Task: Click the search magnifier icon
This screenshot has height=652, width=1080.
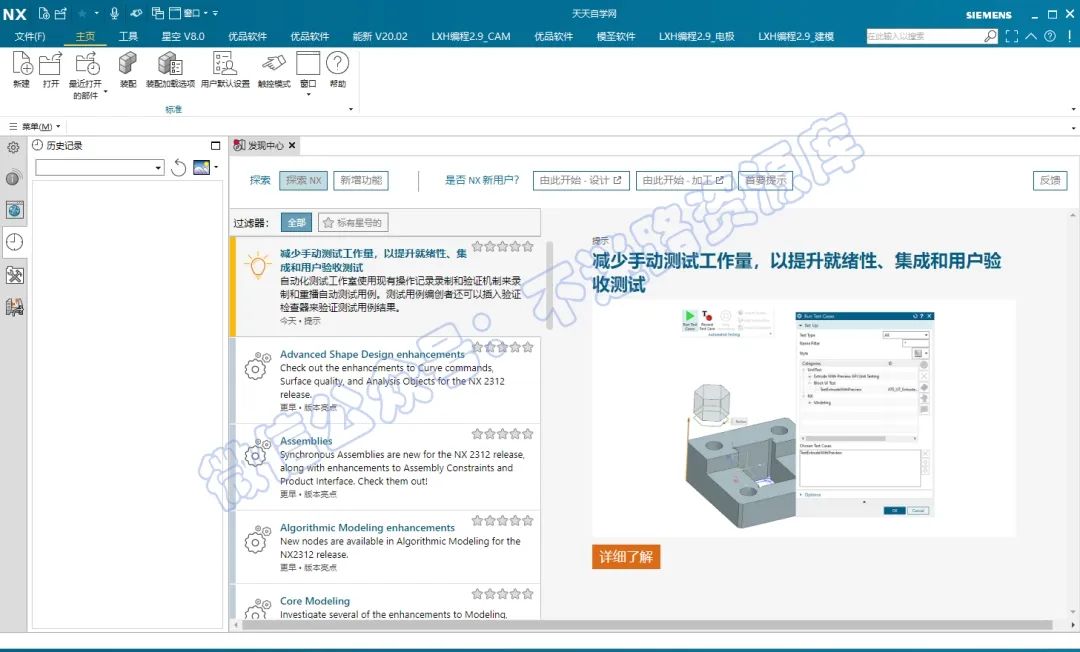Action: pos(990,36)
